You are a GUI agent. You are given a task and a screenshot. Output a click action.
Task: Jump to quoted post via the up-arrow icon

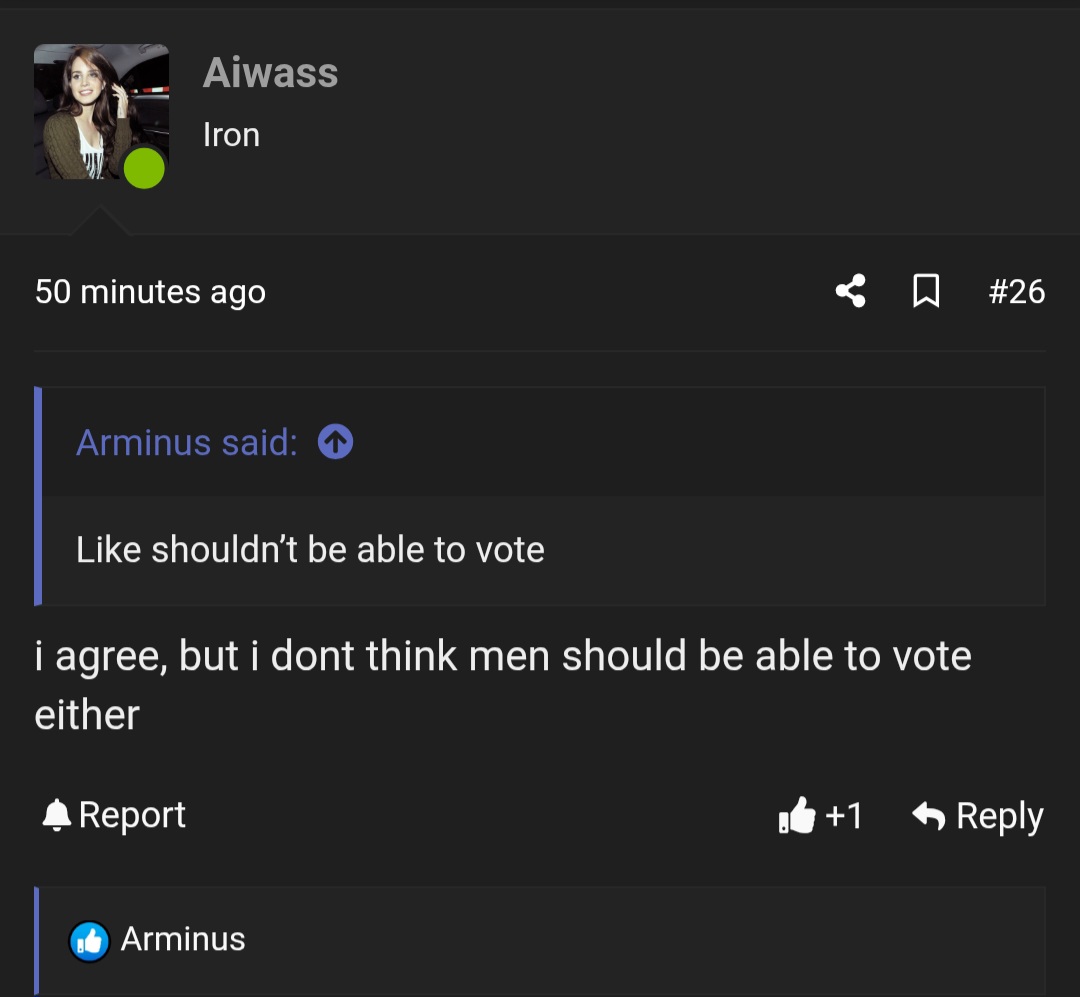[335, 441]
